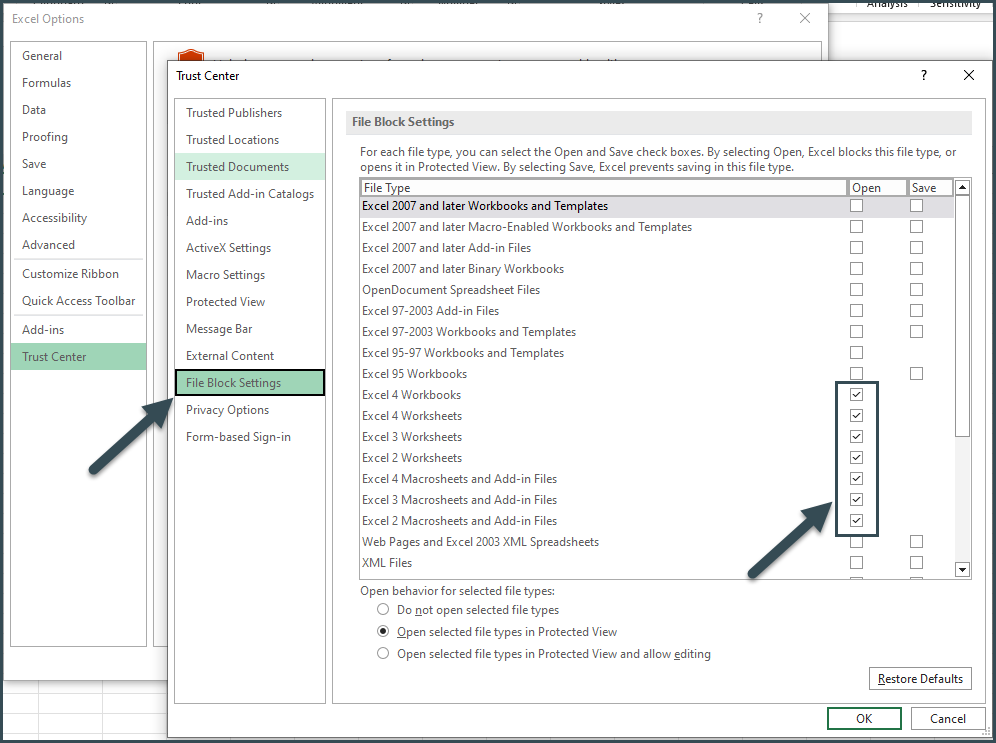The height and width of the screenshot is (743, 996).
Task: Enable Save for Excel 97-2003 Add-in Files
Action: point(916,310)
